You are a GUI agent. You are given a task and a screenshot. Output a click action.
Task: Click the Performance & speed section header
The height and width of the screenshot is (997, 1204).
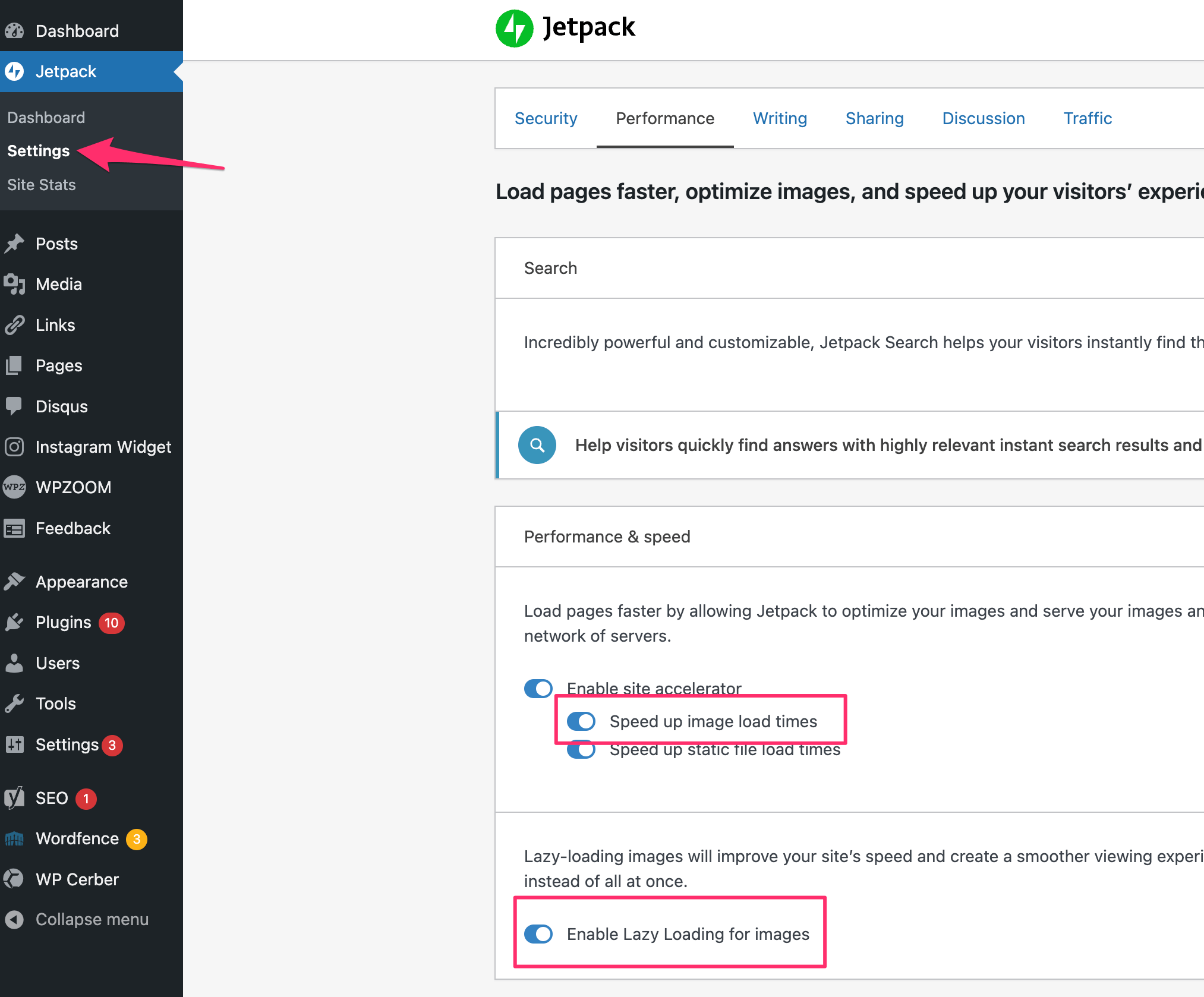pyautogui.click(x=607, y=537)
